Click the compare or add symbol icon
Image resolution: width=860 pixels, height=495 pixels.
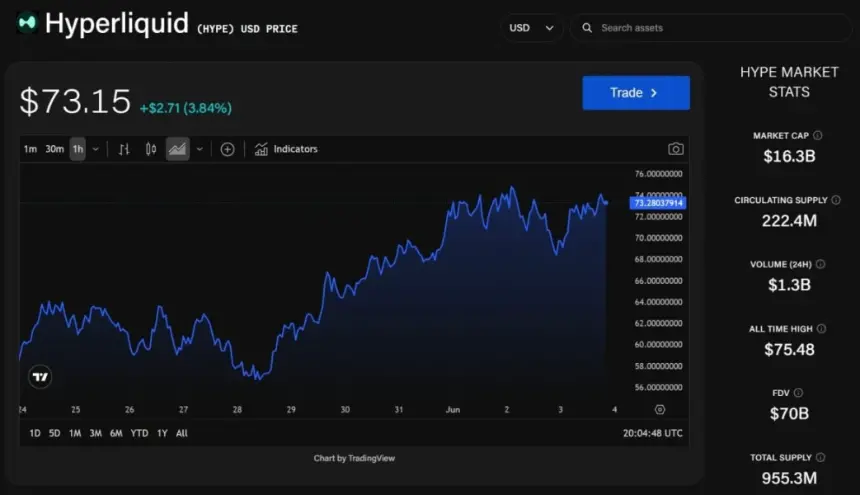click(x=227, y=149)
